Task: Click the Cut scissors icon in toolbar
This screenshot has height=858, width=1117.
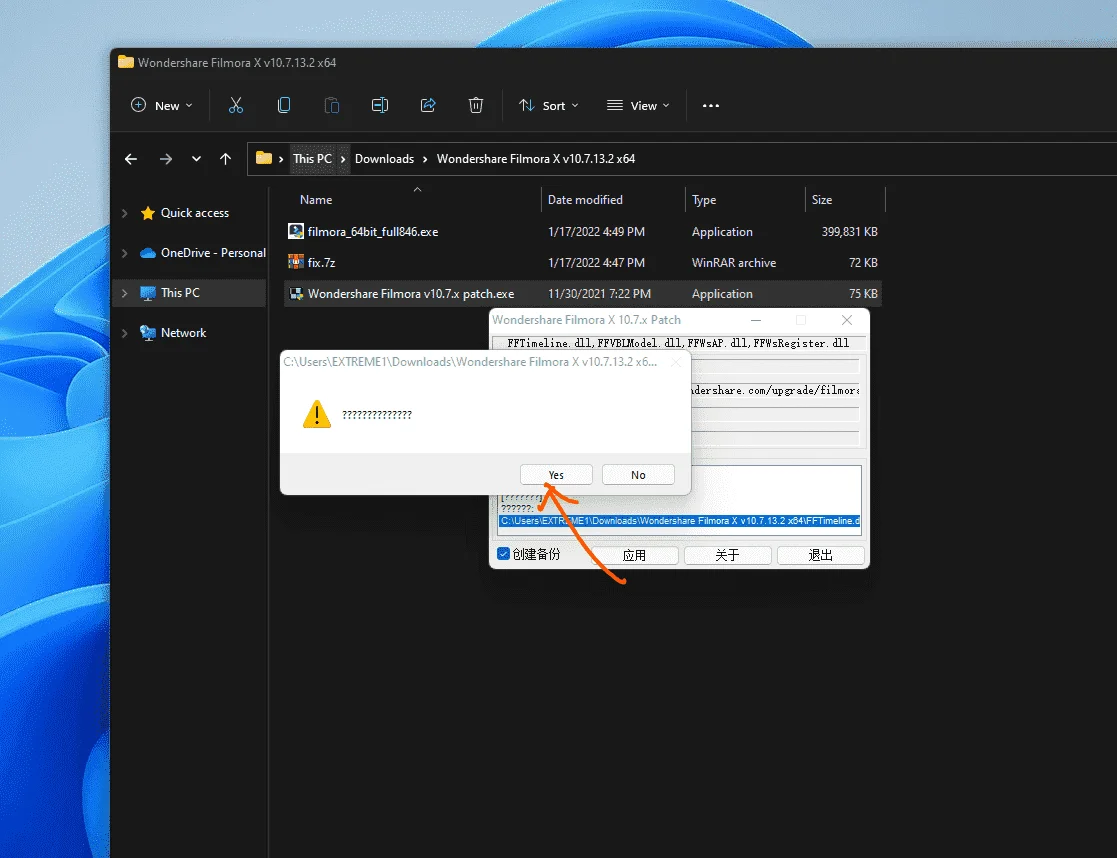Action: point(236,105)
